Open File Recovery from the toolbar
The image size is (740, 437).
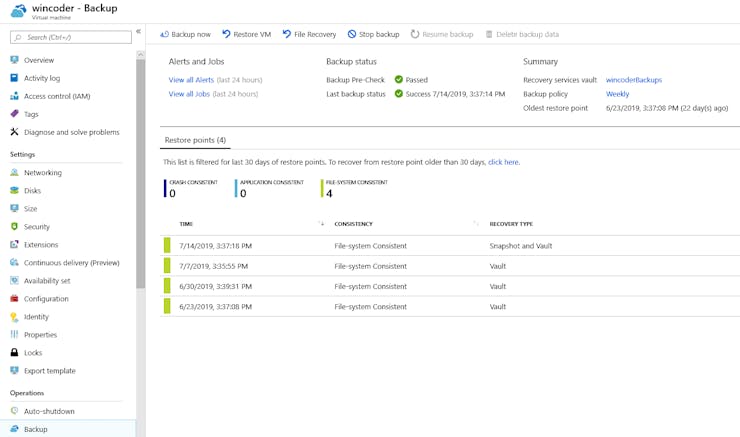coord(287,34)
